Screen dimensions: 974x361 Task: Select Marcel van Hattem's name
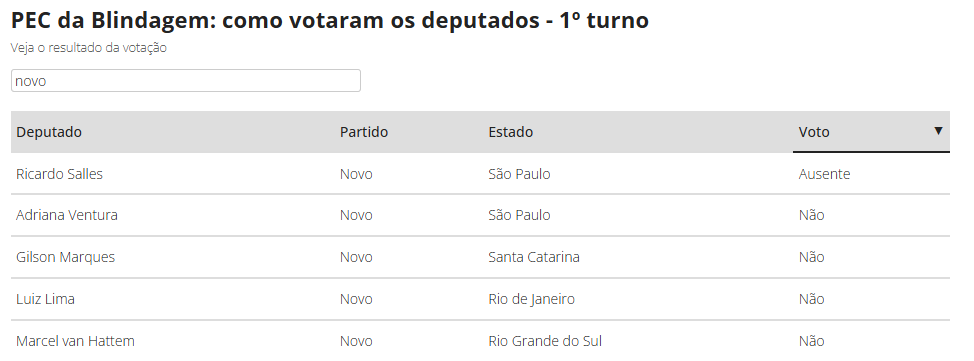pos(75,341)
